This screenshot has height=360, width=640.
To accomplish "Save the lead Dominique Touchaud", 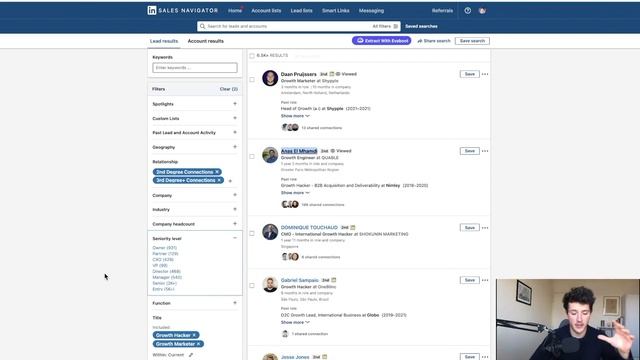I will (469, 228).
